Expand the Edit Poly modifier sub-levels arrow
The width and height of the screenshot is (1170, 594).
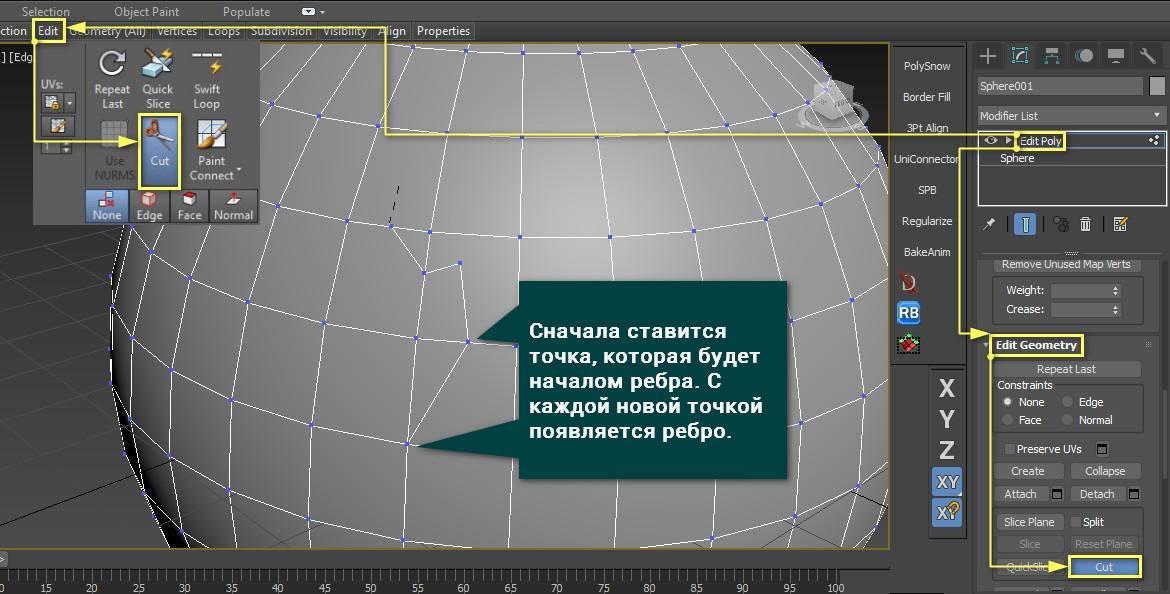pos(1008,141)
